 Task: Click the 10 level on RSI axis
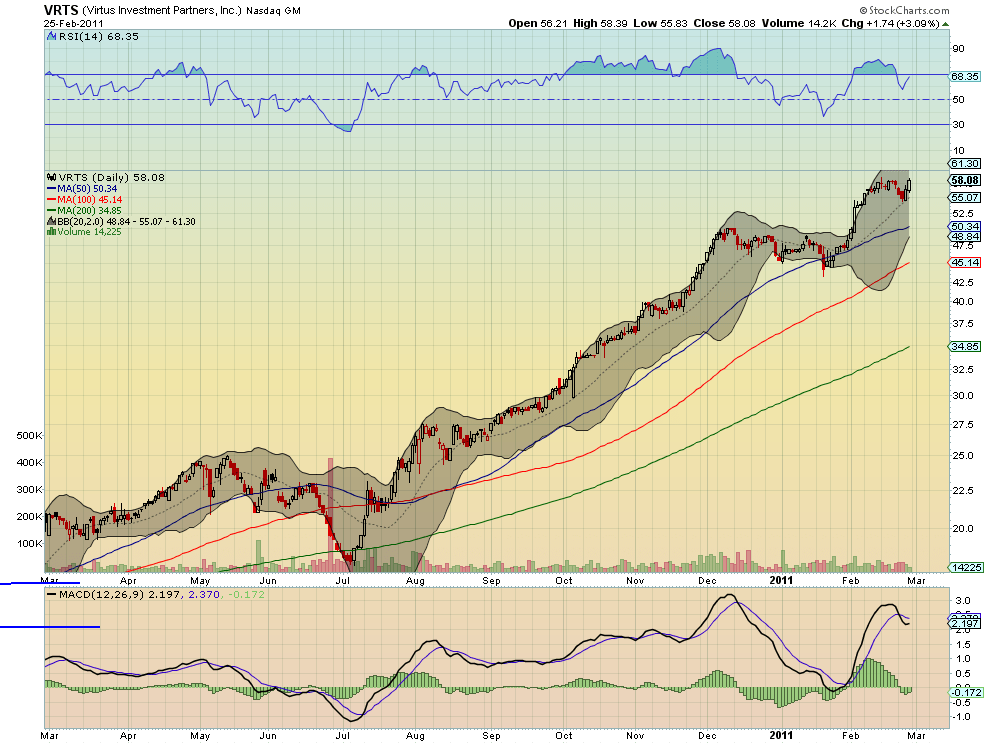coord(958,150)
